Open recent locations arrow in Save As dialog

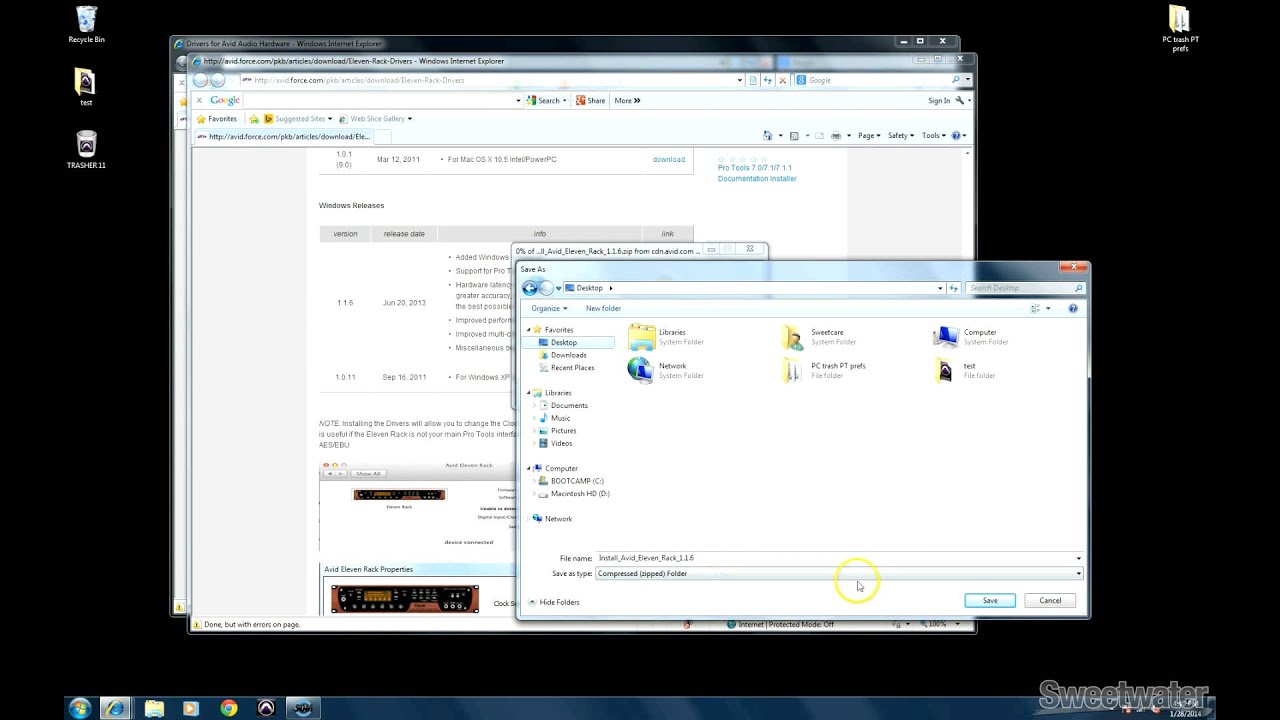[558, 288]
